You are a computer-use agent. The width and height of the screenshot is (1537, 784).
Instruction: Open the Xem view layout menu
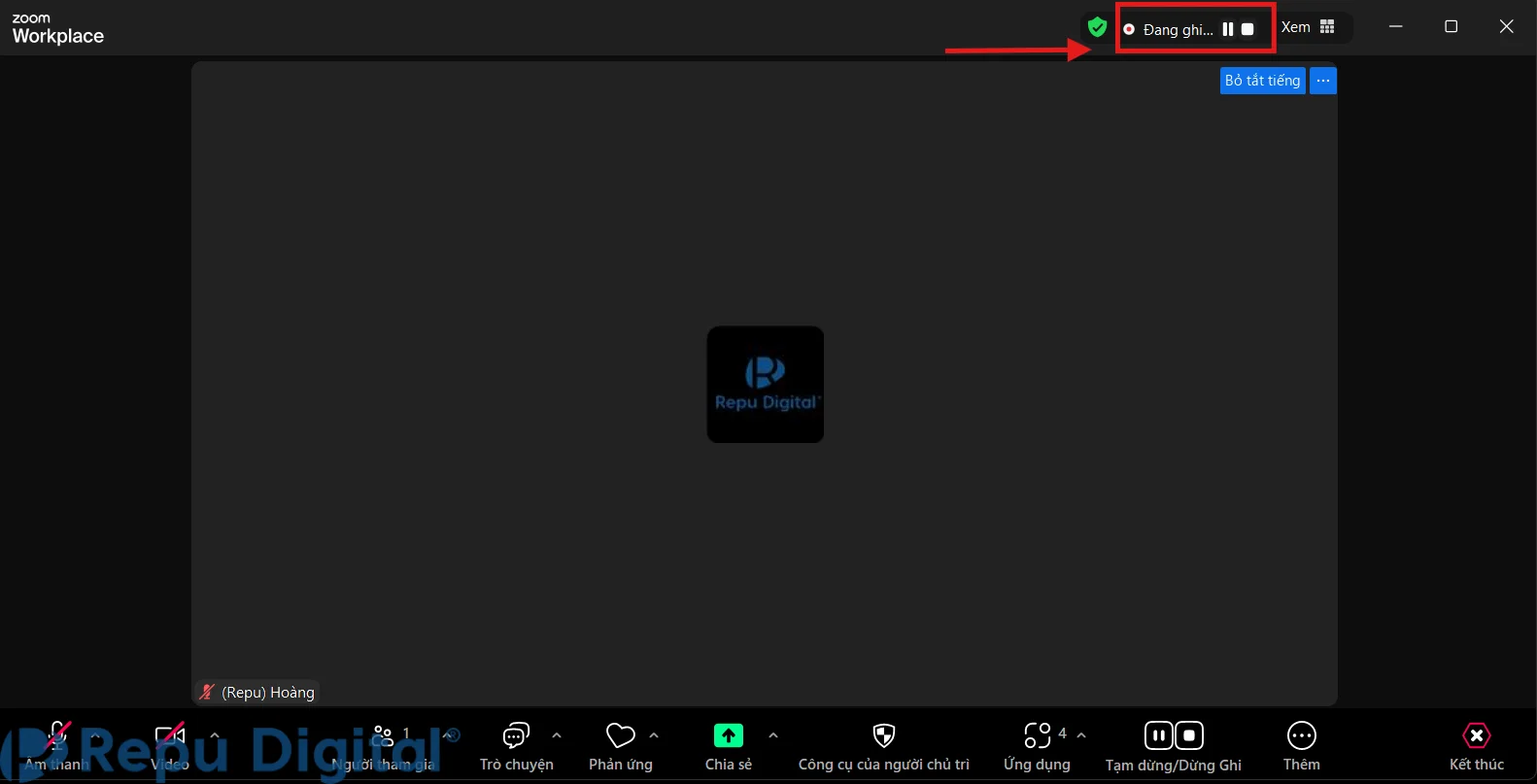1308,27
